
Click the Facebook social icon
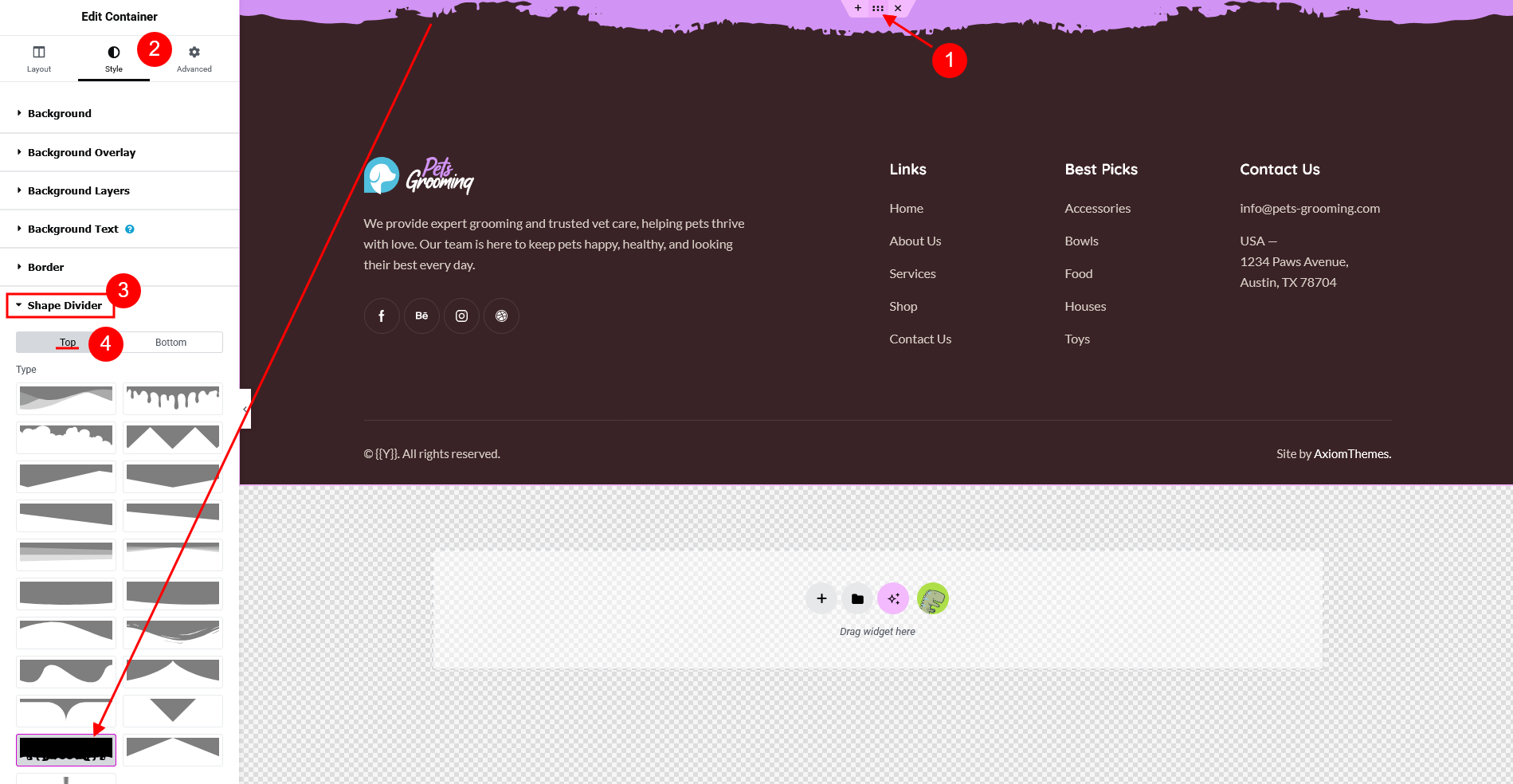382,316
